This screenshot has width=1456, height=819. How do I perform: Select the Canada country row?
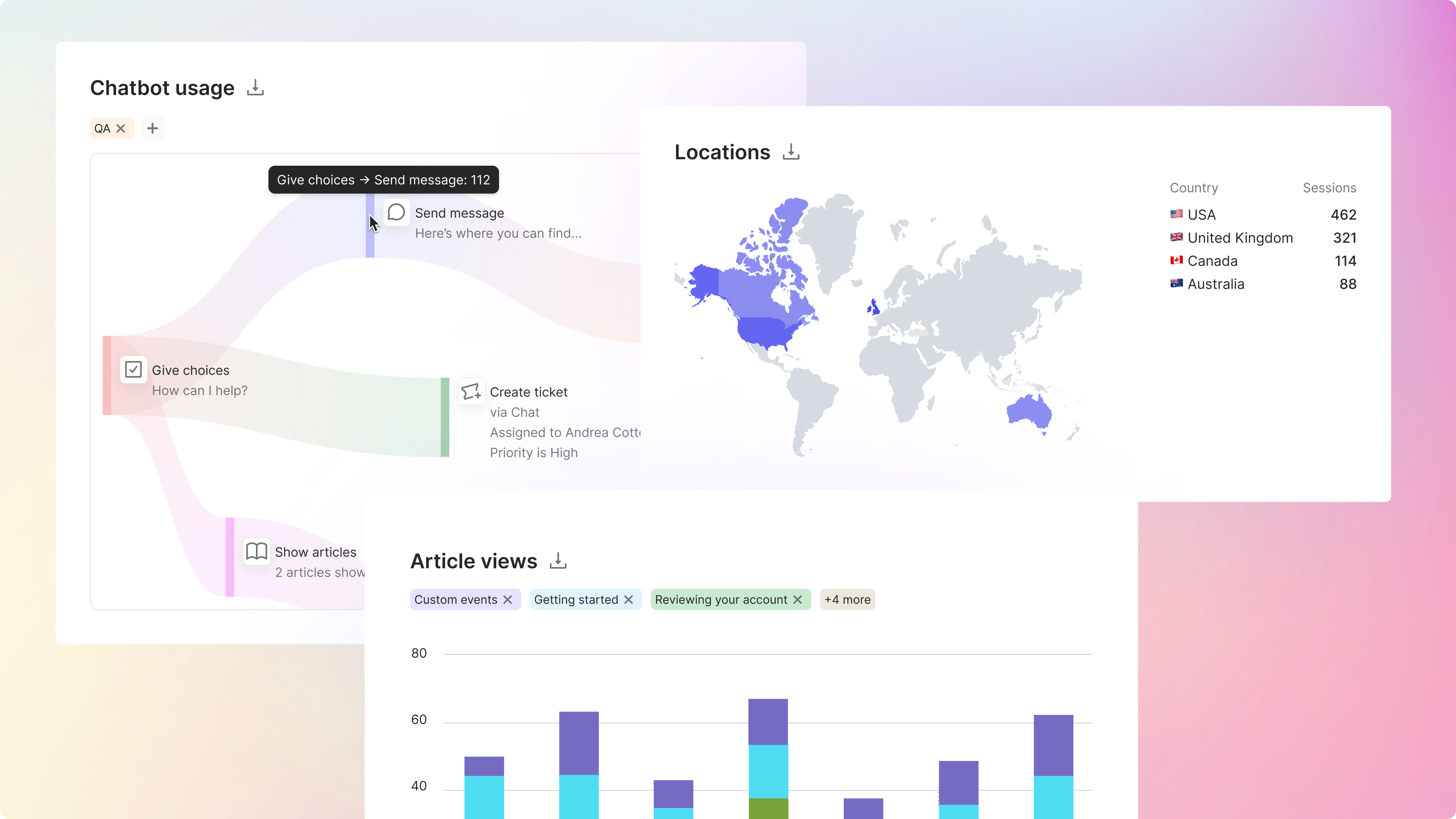pyautogui.click(x=1263, y=261)
